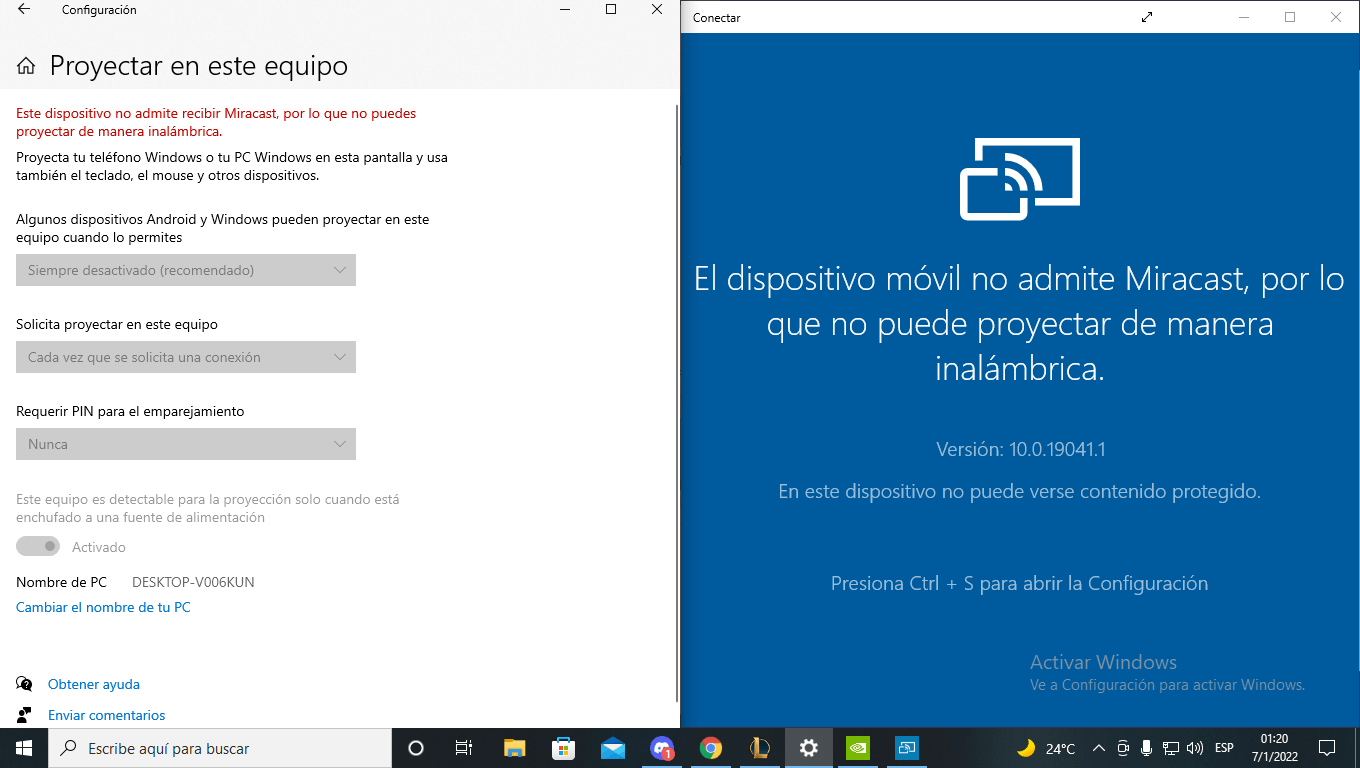
Task: Open Microsoft Store from the taskbar
Action: 563,748
